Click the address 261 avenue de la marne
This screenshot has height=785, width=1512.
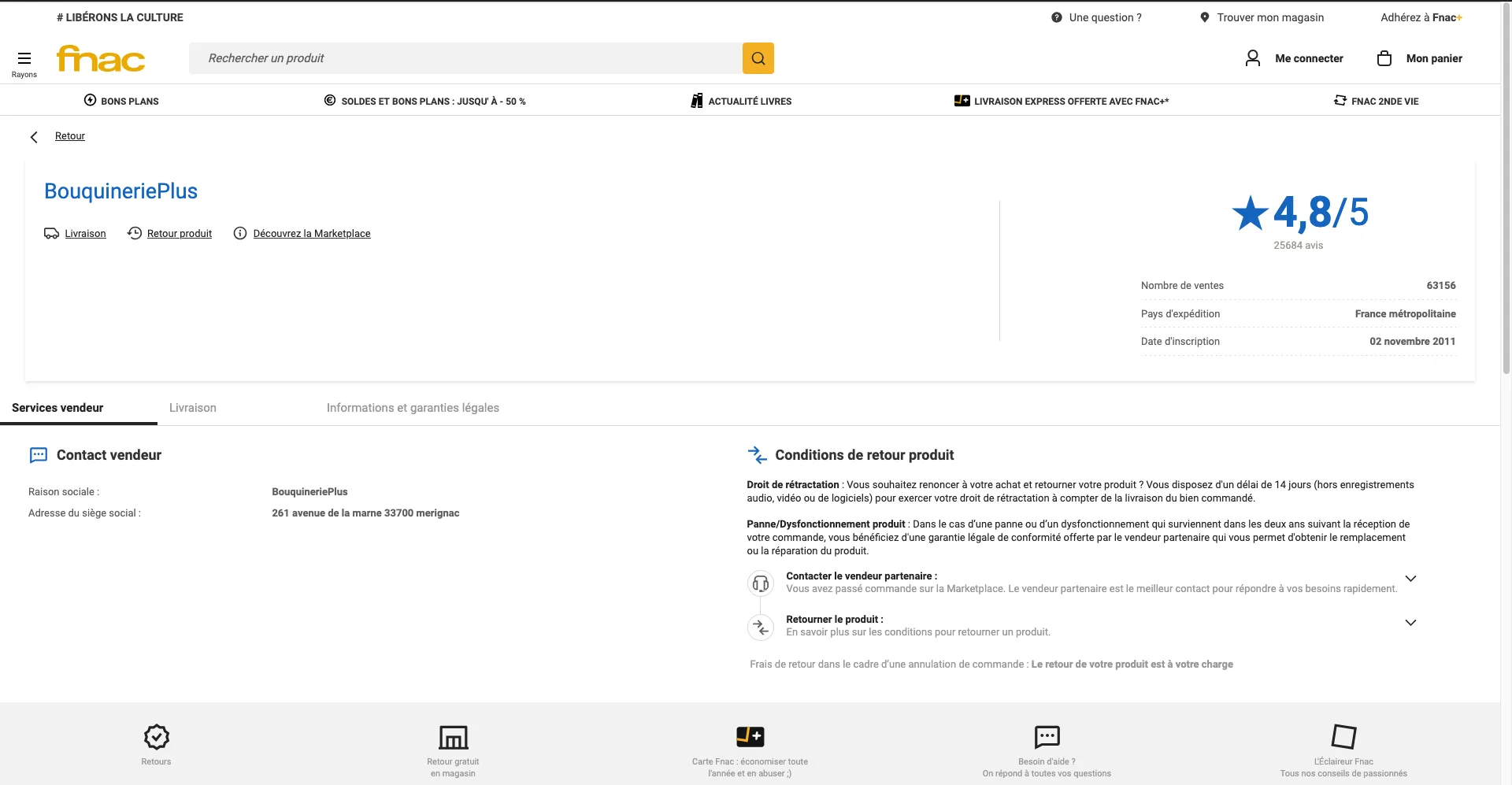[x=365, y=513]
